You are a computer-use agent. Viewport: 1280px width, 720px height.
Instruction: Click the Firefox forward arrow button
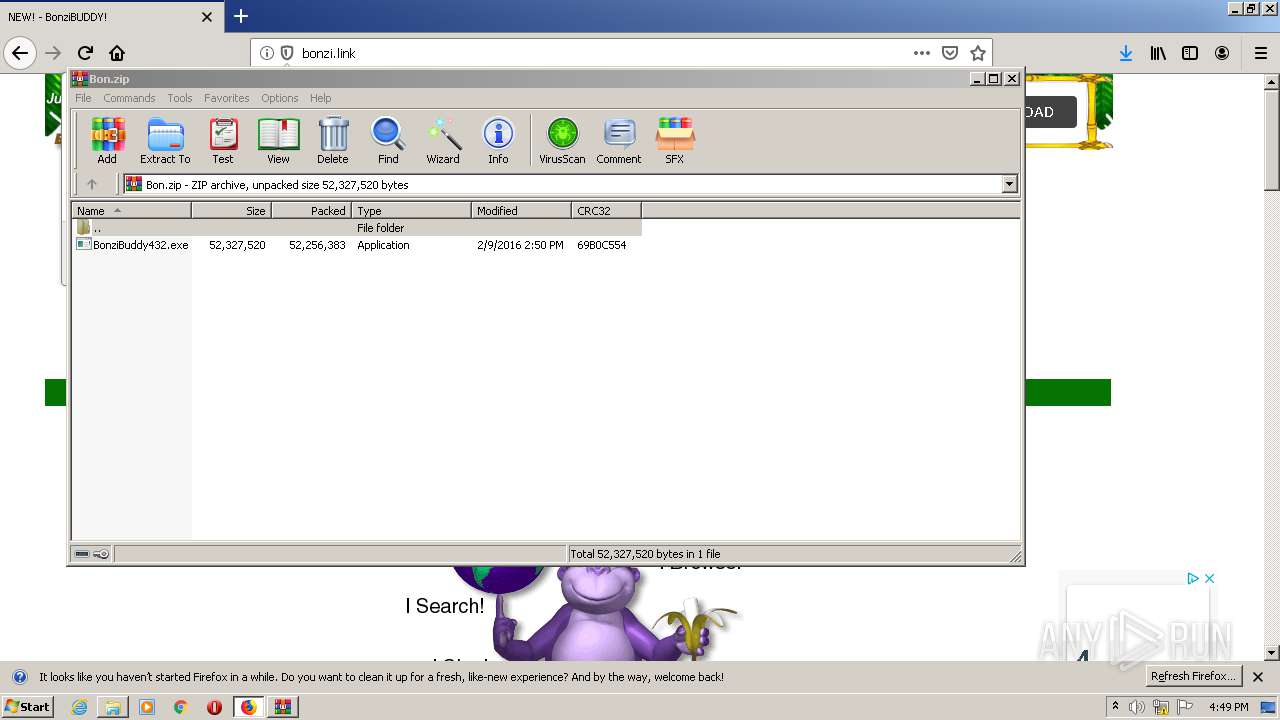point(53,53)
